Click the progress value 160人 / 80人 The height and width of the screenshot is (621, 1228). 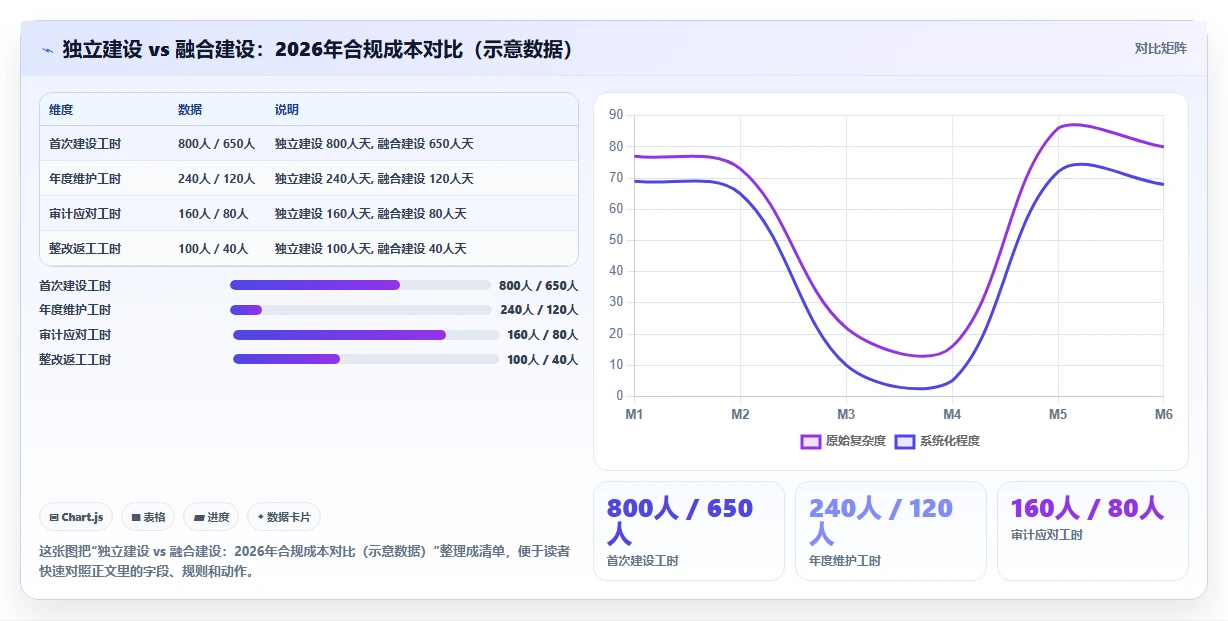point(542,335)
